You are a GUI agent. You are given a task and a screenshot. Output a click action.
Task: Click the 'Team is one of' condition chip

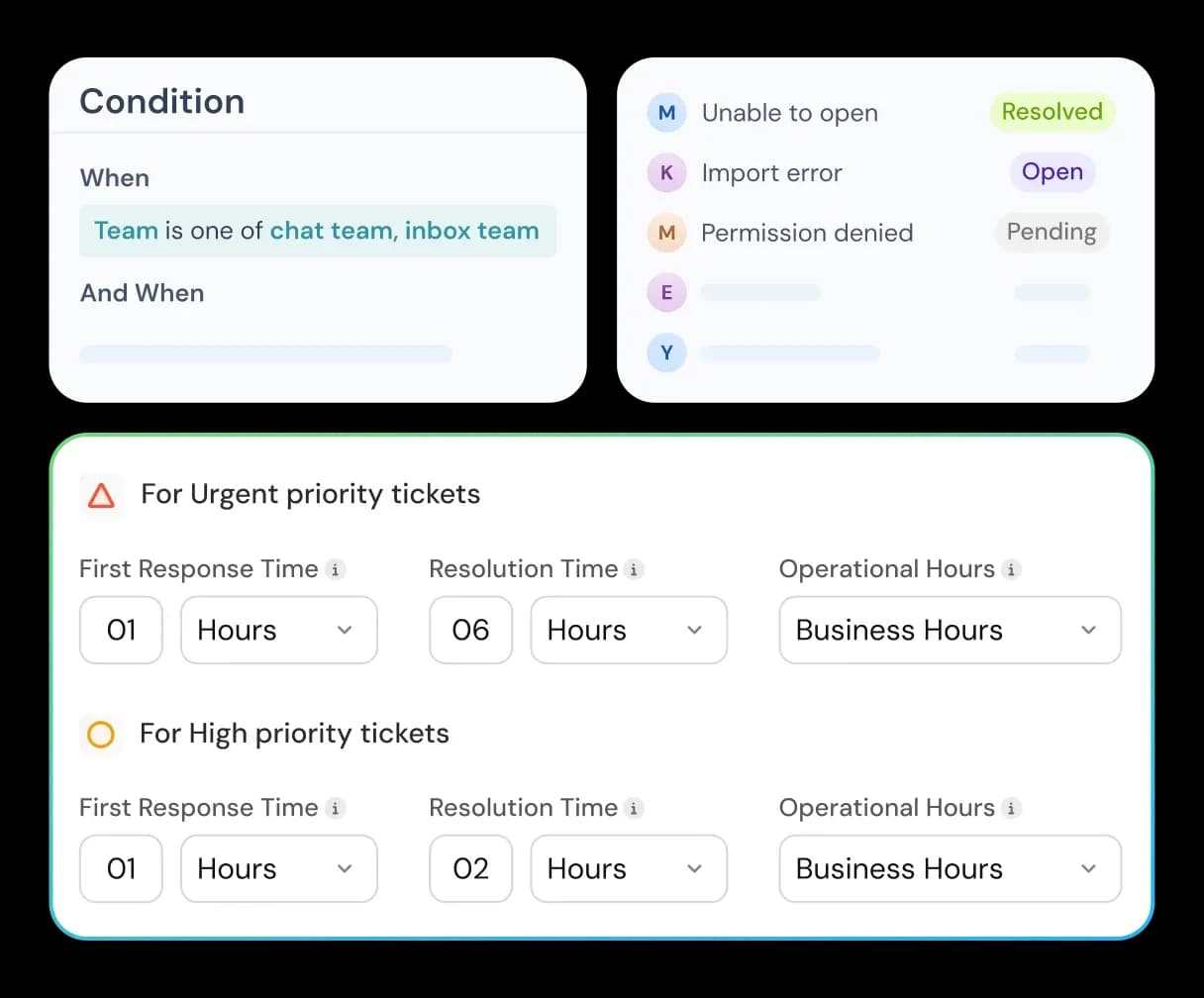point(318,231)
